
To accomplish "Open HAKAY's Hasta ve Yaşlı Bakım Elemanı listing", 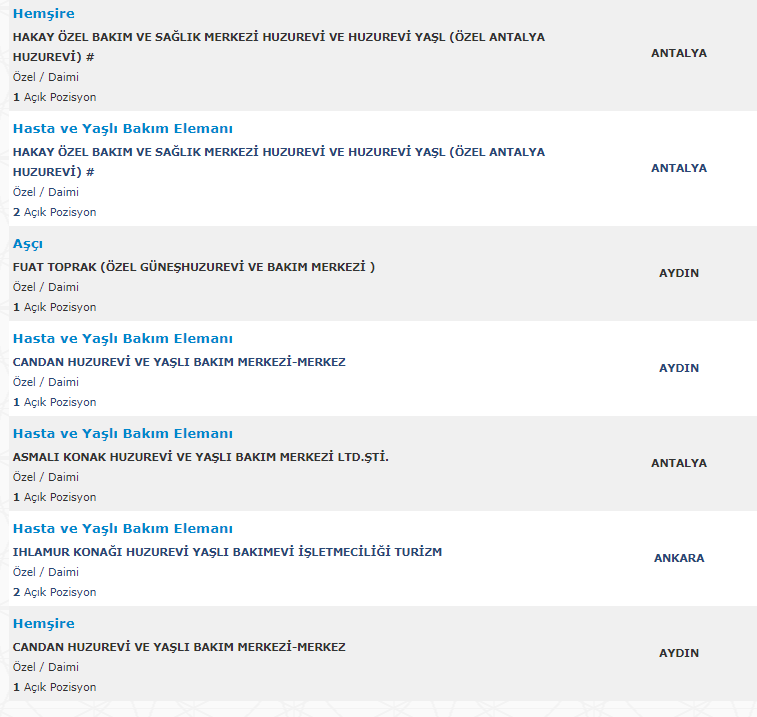I will pos(122,129).
